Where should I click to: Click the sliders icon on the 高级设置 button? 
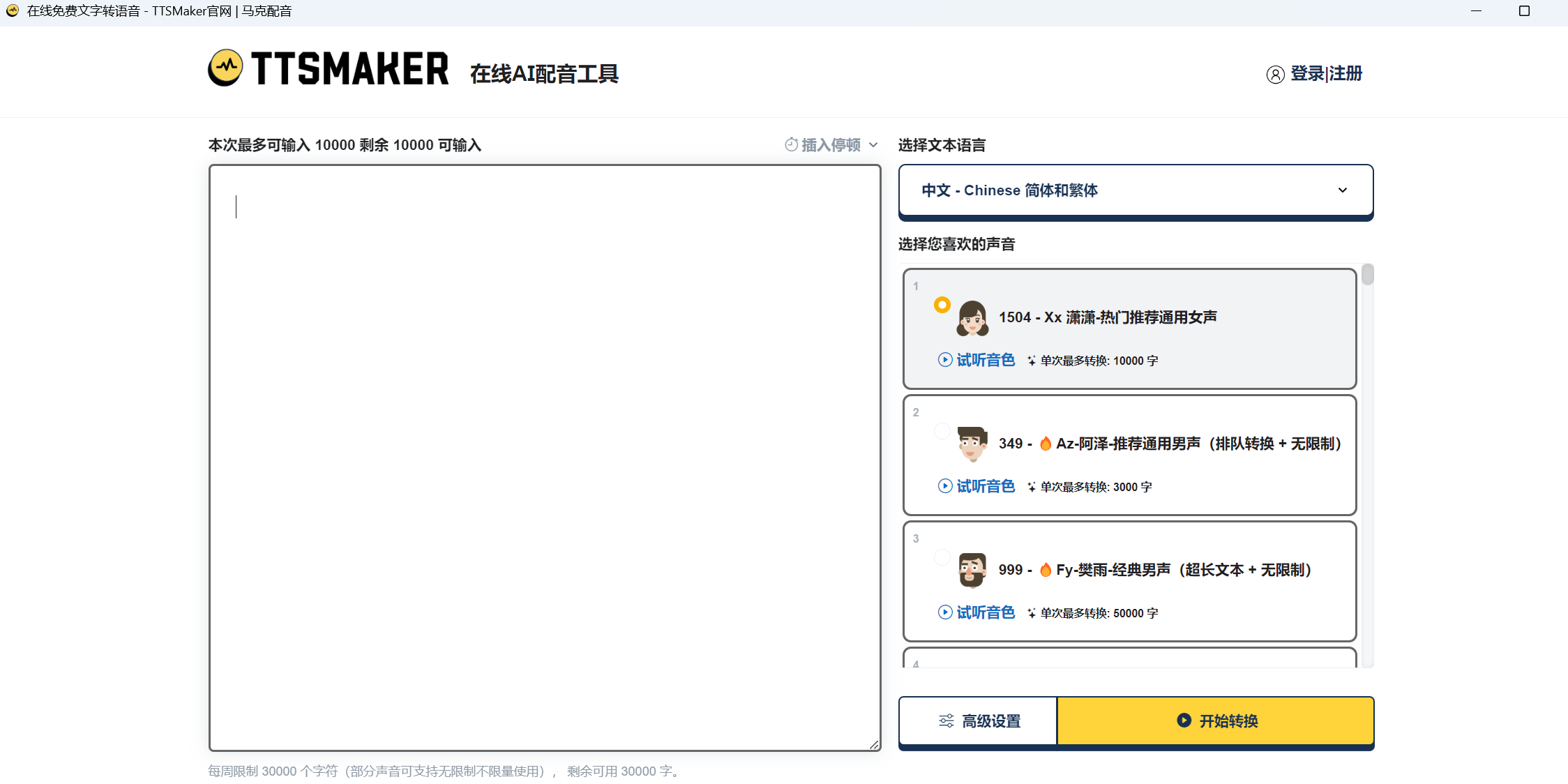tap(946, 721)
